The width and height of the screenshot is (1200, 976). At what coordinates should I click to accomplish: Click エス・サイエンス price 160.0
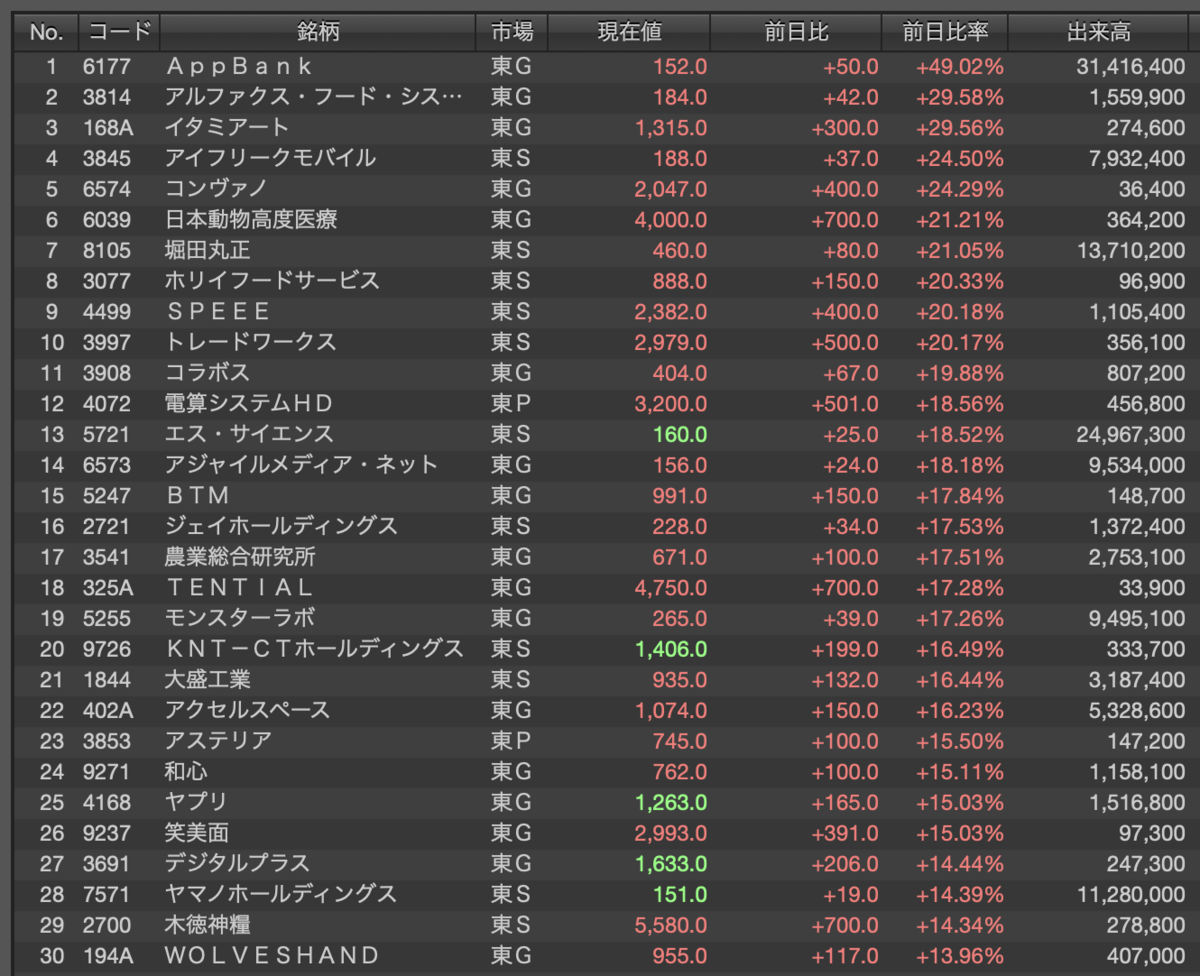680,434
